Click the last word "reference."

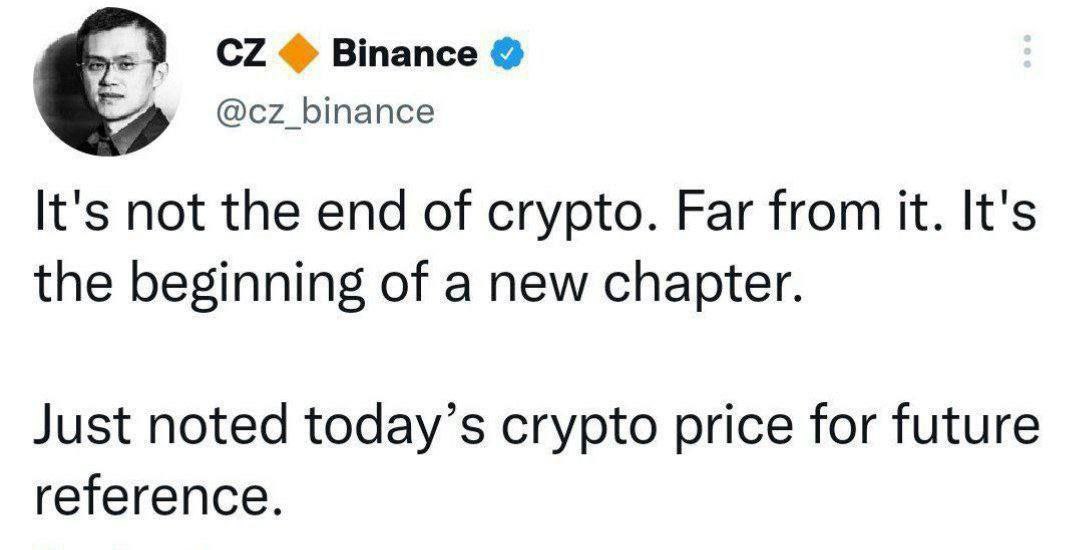(x=158, y=496)
